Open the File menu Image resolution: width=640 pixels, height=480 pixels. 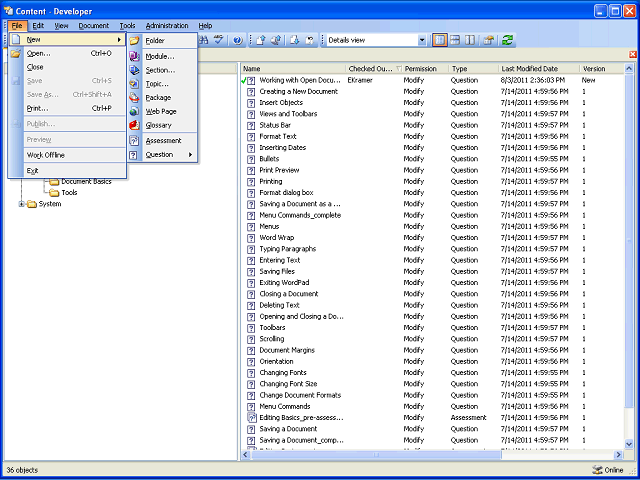tap(17, 25)
